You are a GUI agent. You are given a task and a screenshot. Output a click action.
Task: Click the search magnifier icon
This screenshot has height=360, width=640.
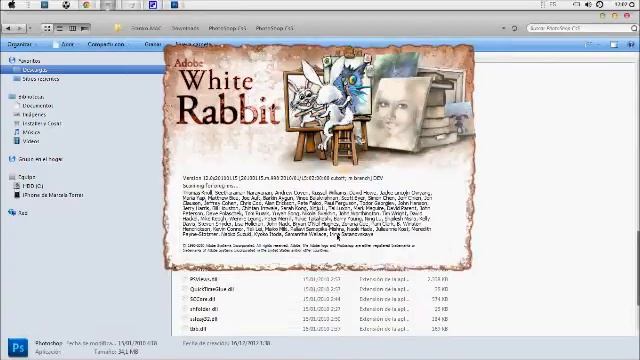[634, 28]
